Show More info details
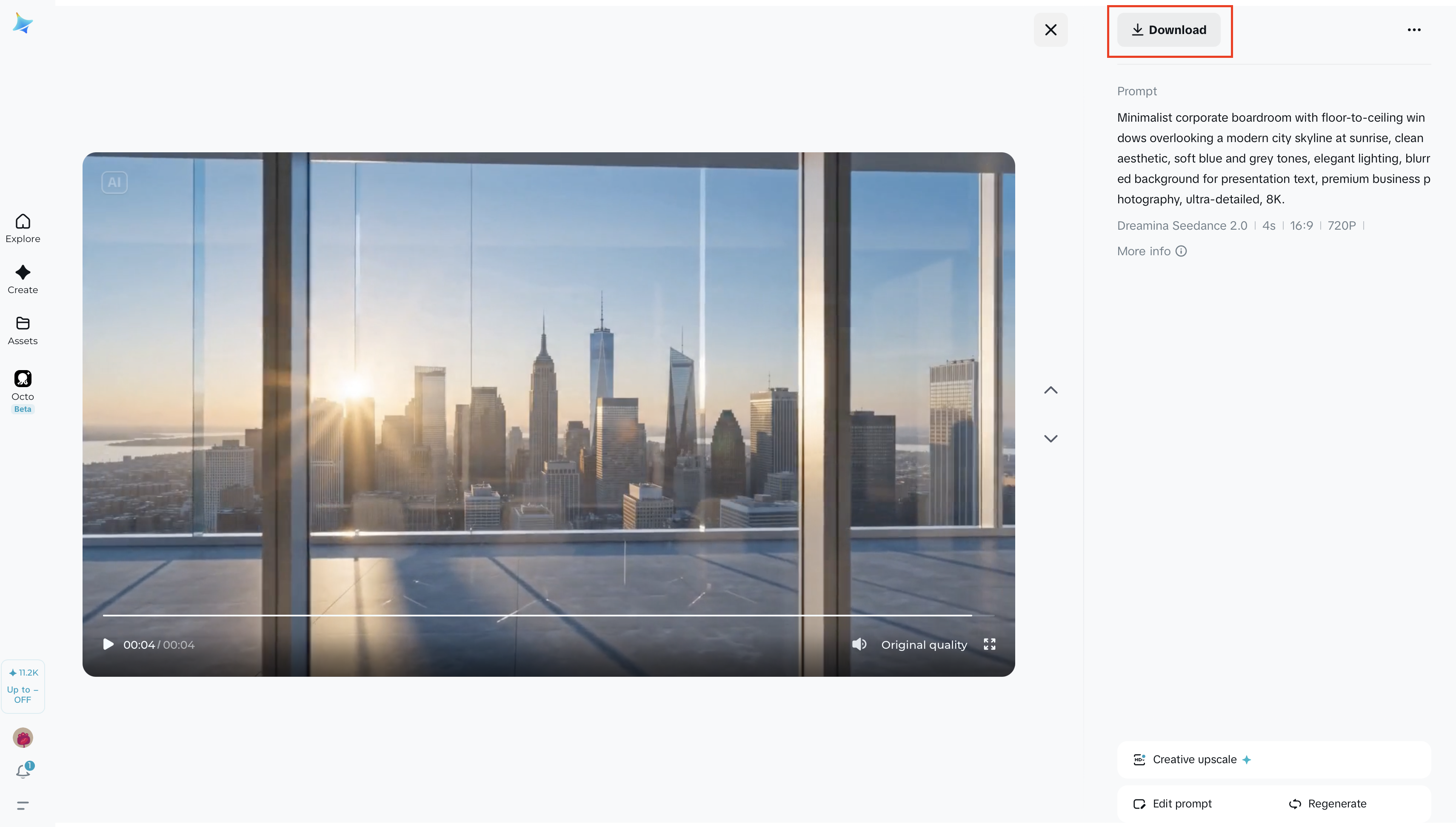 pos(1151,251)
